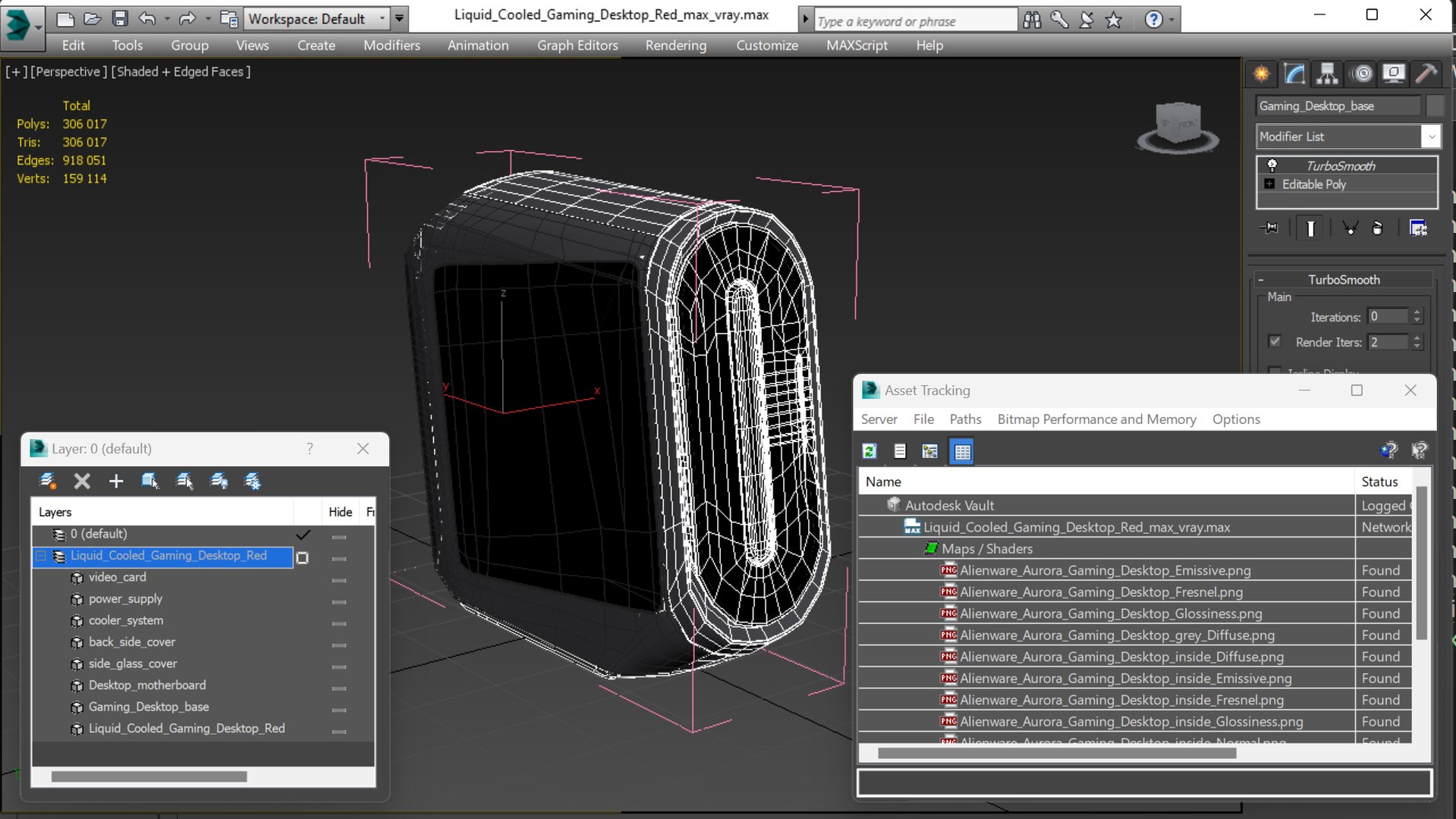Viewport: 1456px width, 819px height.
Task: Refresh the Asset Tracking list
Action: (x=870, y=452)
